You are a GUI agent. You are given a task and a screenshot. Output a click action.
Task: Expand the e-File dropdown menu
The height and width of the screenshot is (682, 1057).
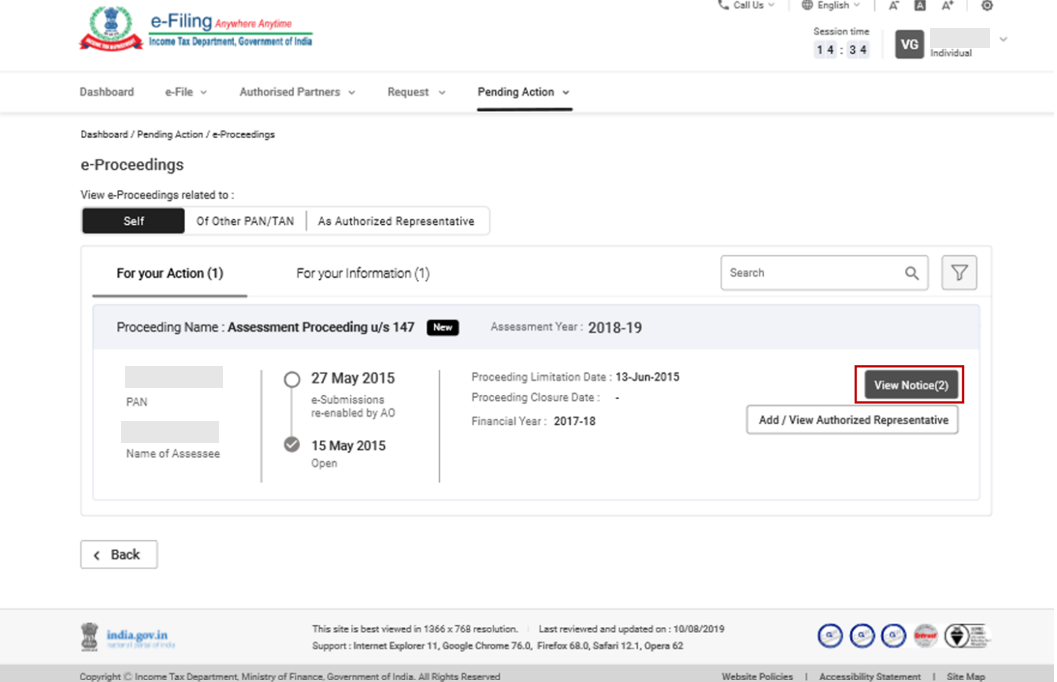pyautogui.click(x=186, y=92)
